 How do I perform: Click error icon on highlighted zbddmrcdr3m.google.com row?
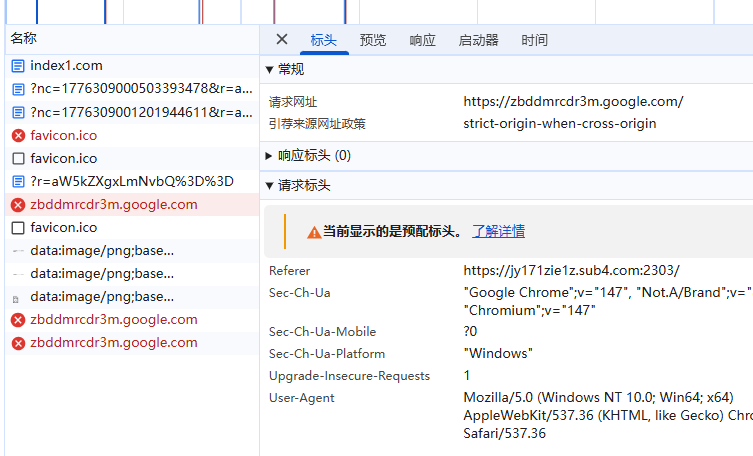coord(18,204)
